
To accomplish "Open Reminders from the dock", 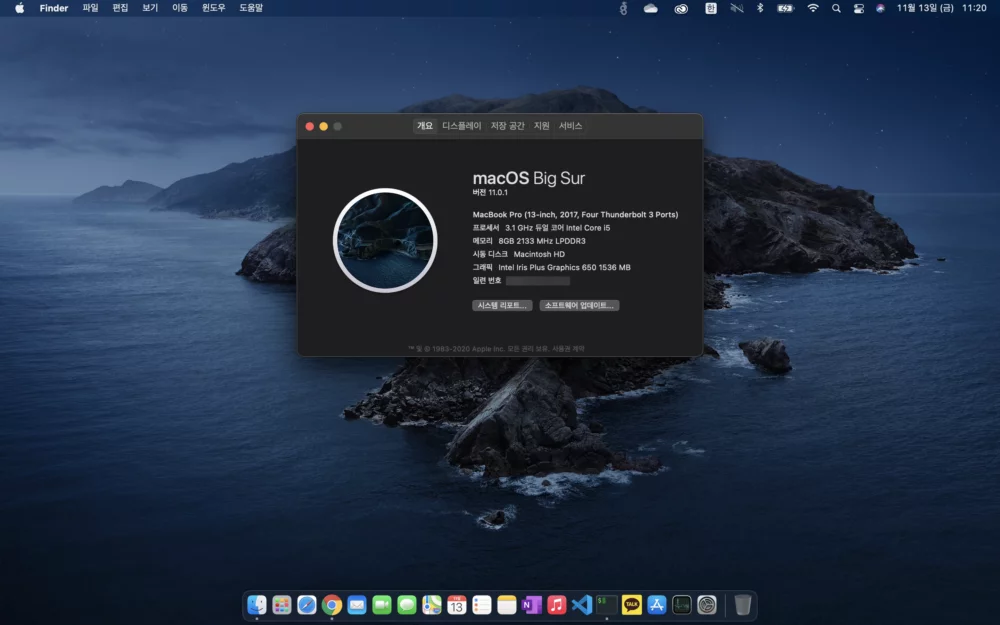I will coord(482,605).
